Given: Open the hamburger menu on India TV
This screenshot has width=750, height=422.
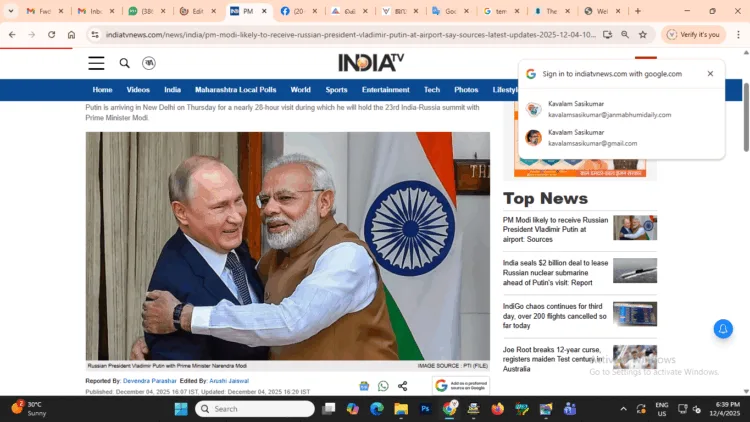Looking at the screenshot, I should [96, 63].
